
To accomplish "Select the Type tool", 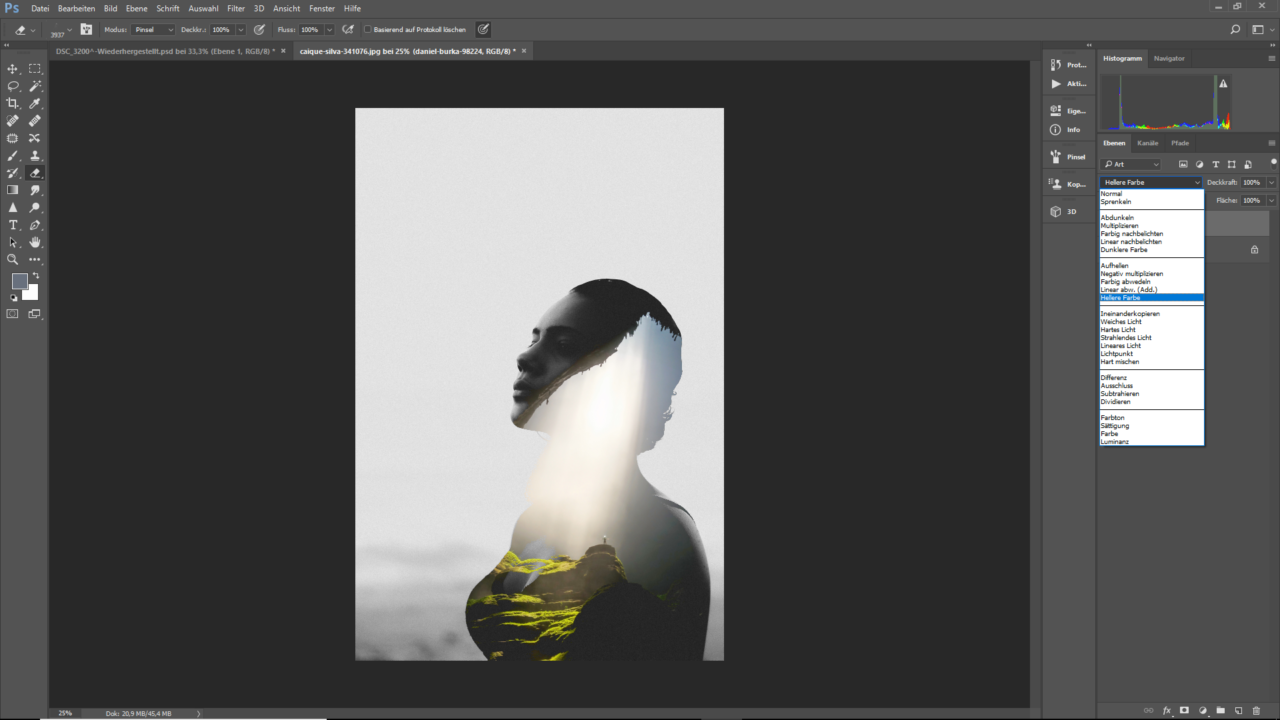I will (13, 225).
